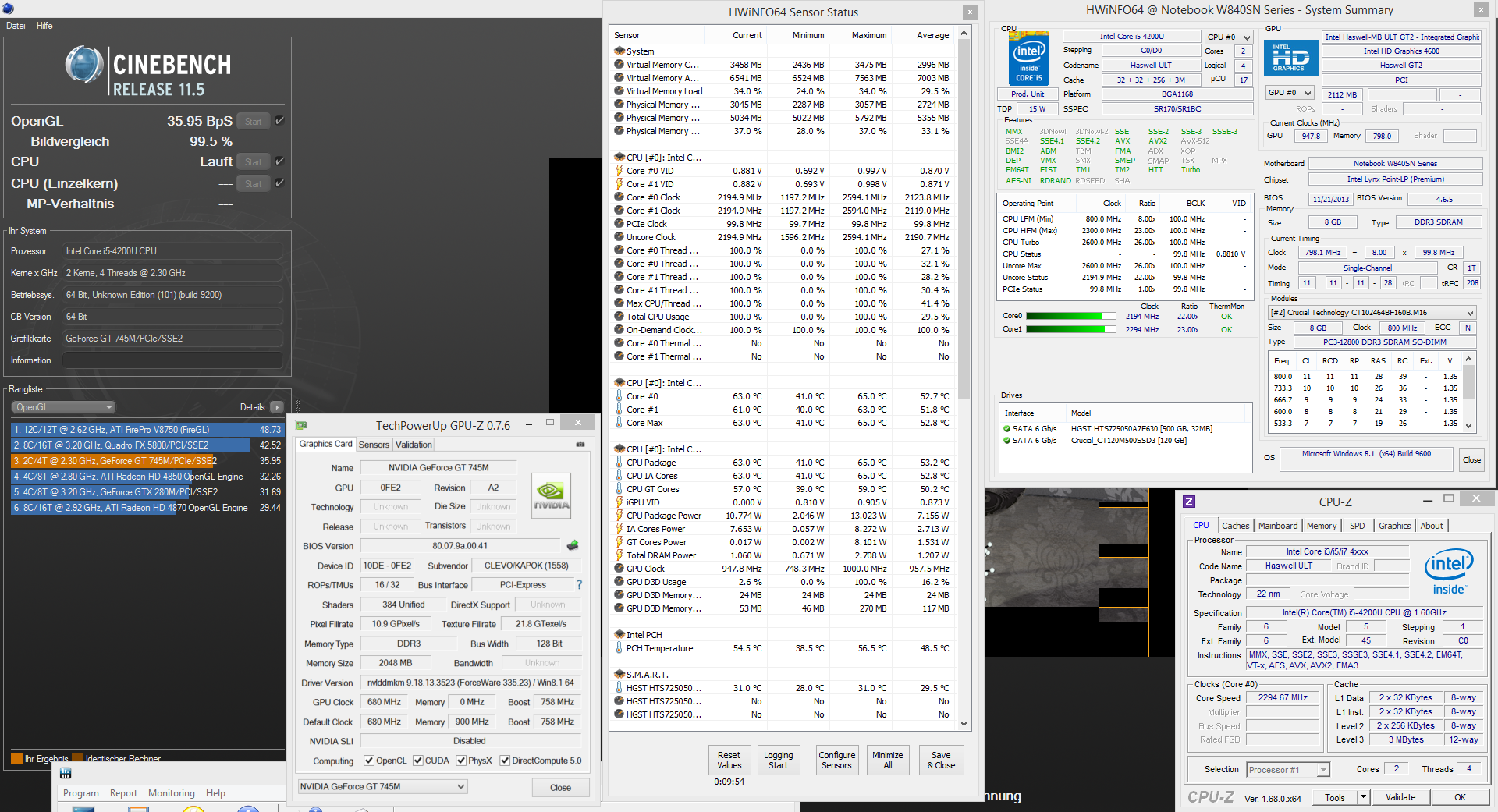
Task: Click the Total CPU Usage sensor icon
Action: [619, 317]
